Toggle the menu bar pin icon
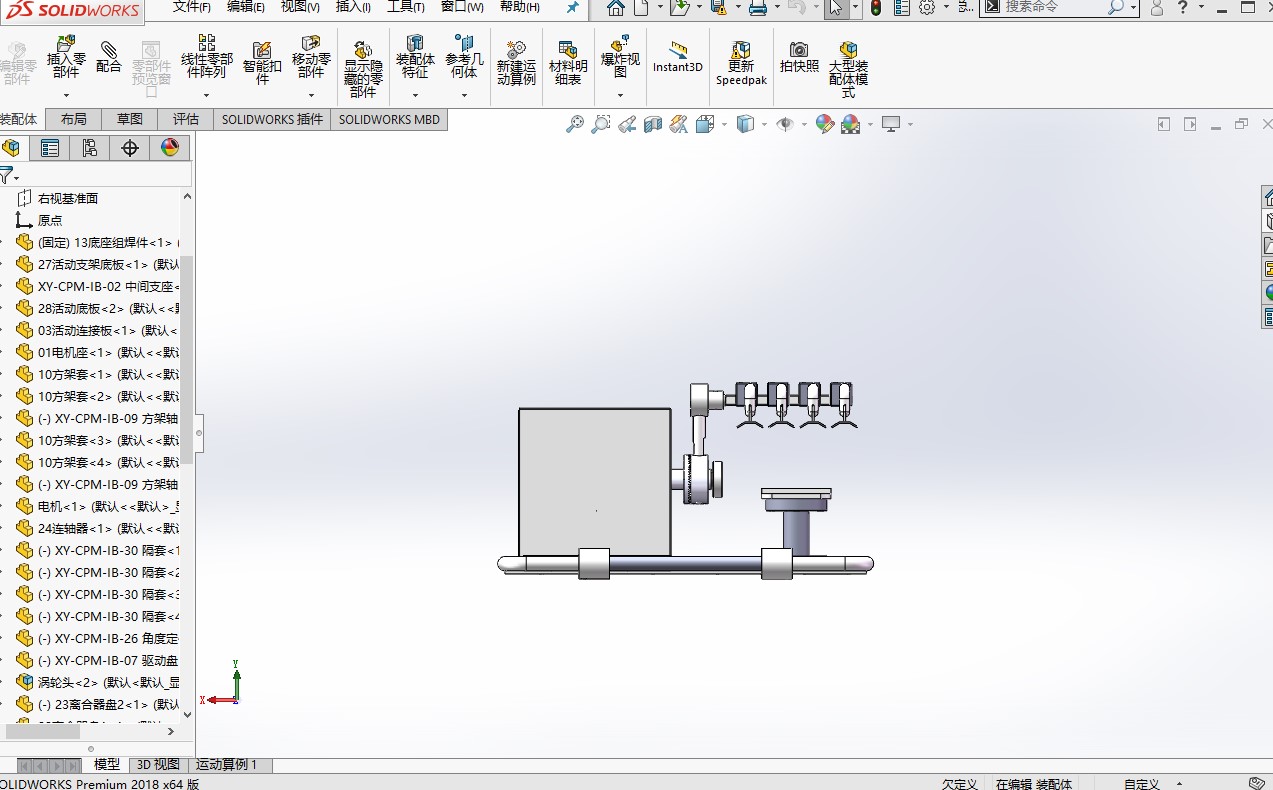This screenshot has width=1273, height=790. pyautogui.click(x=573, y=8)
